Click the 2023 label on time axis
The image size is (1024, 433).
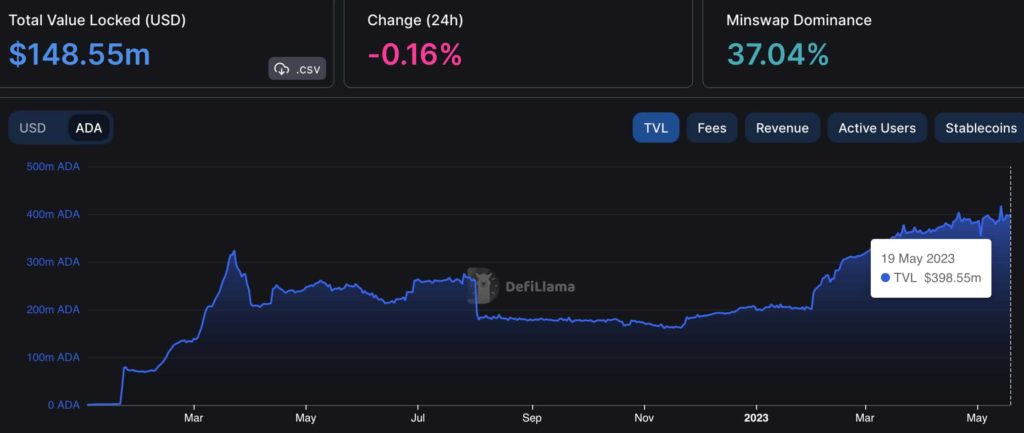[x=755, y=417]
